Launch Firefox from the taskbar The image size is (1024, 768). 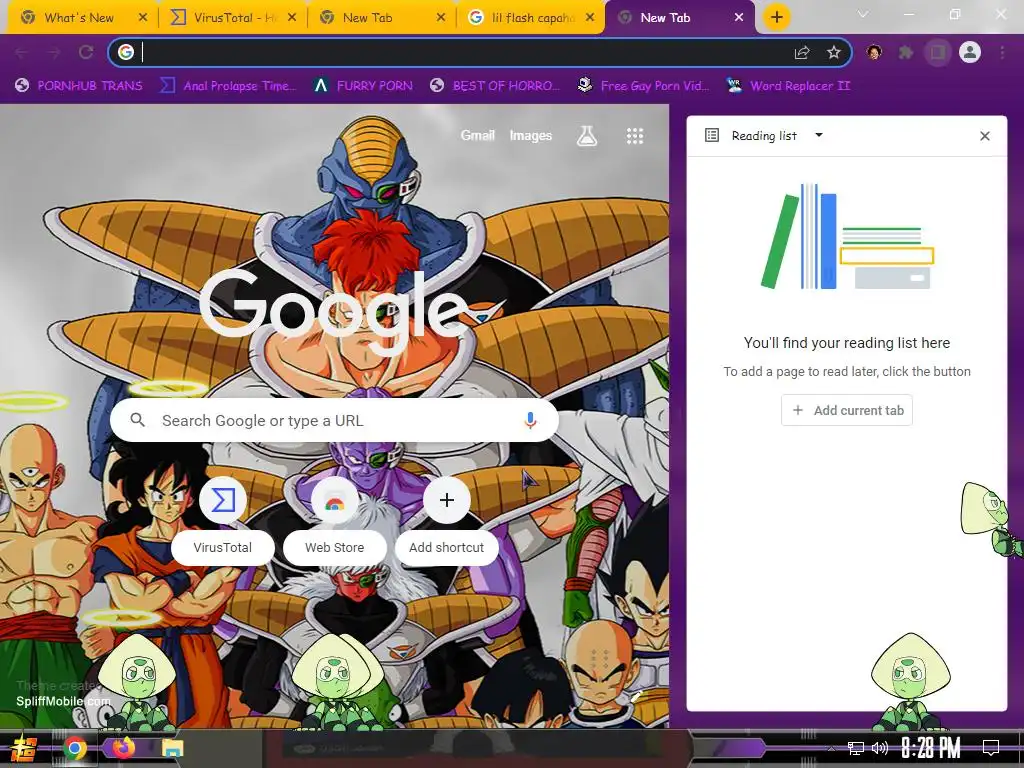click(123, 748)
